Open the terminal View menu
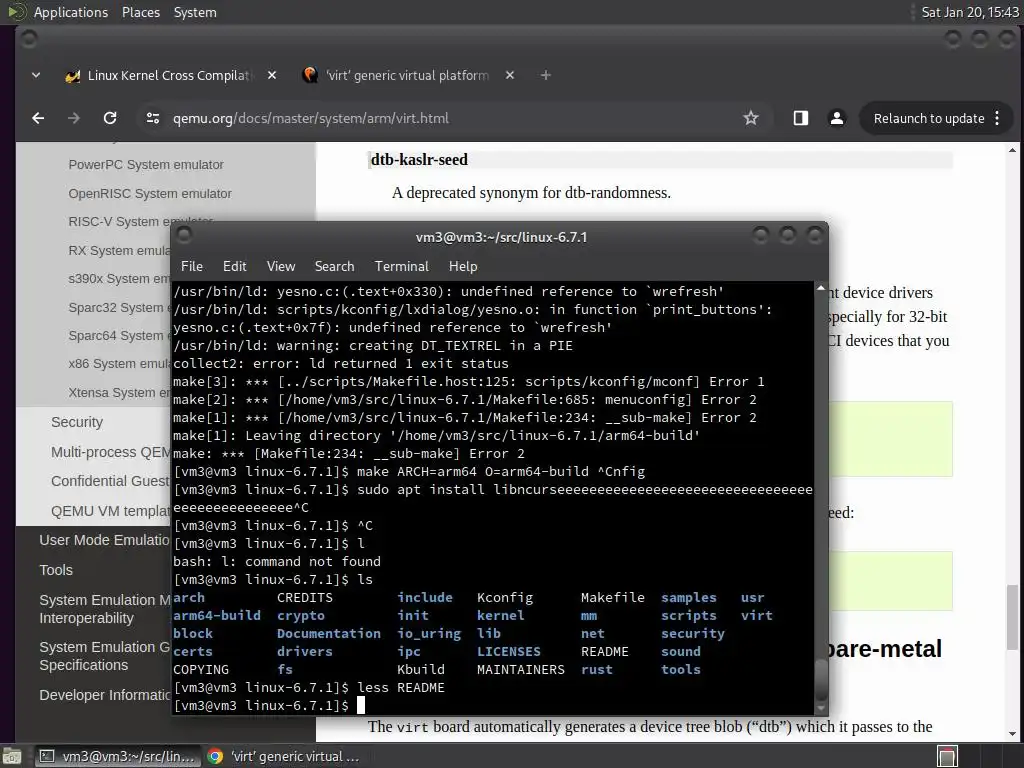 pyautogui.click(x=281, y=266)
